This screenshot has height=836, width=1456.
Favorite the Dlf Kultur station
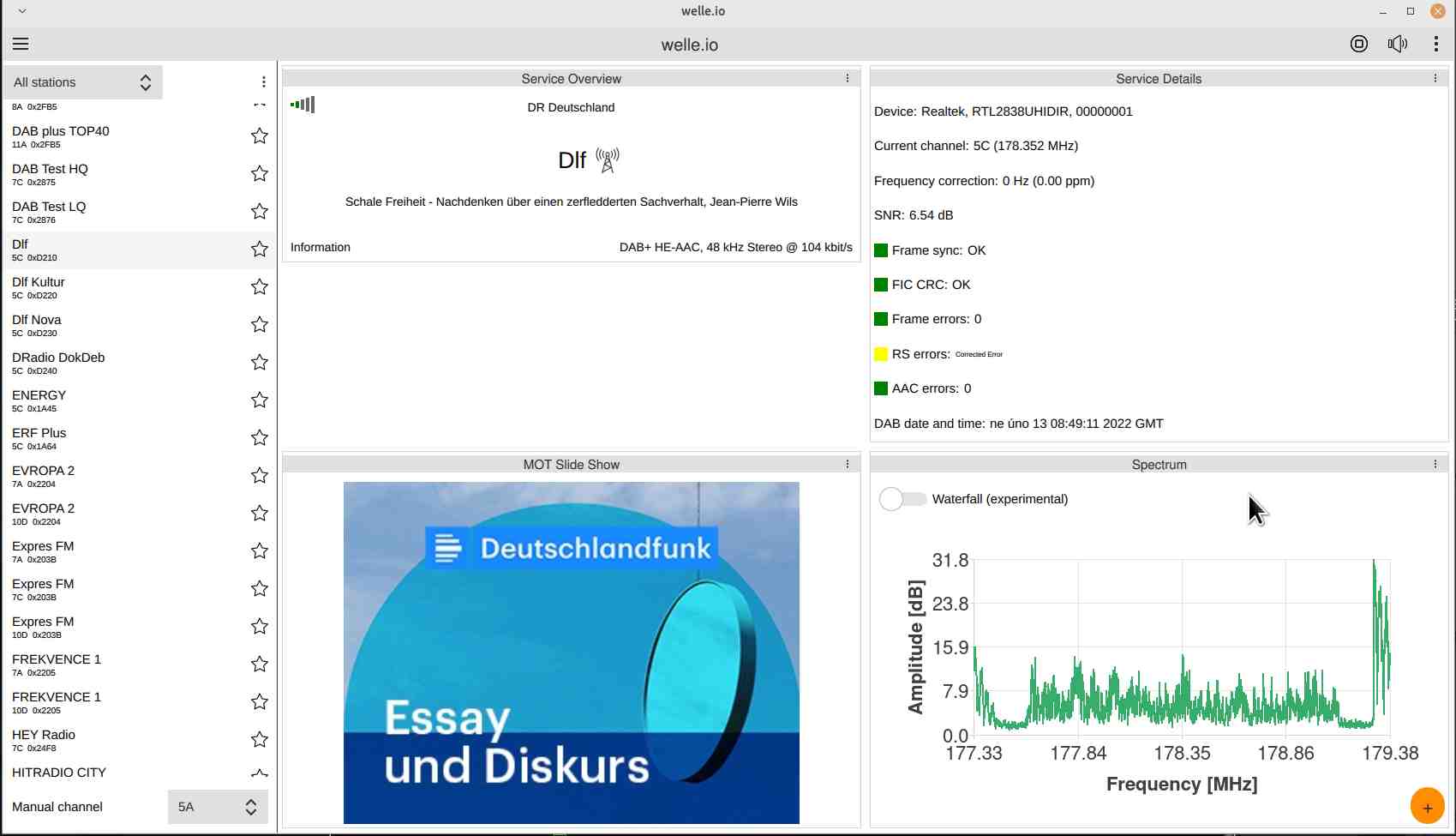pos(259,286)
